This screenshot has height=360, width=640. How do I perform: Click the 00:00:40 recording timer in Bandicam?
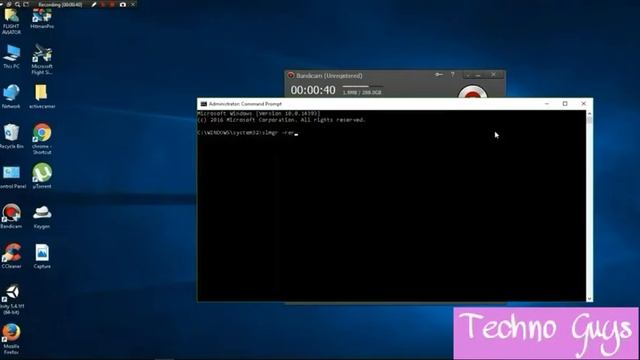[313, 90]
